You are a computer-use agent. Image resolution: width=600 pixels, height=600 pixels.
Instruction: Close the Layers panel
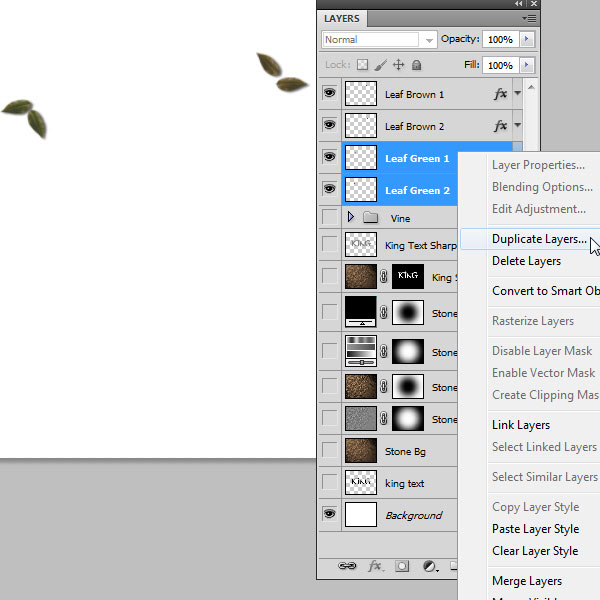coord(534,4)
